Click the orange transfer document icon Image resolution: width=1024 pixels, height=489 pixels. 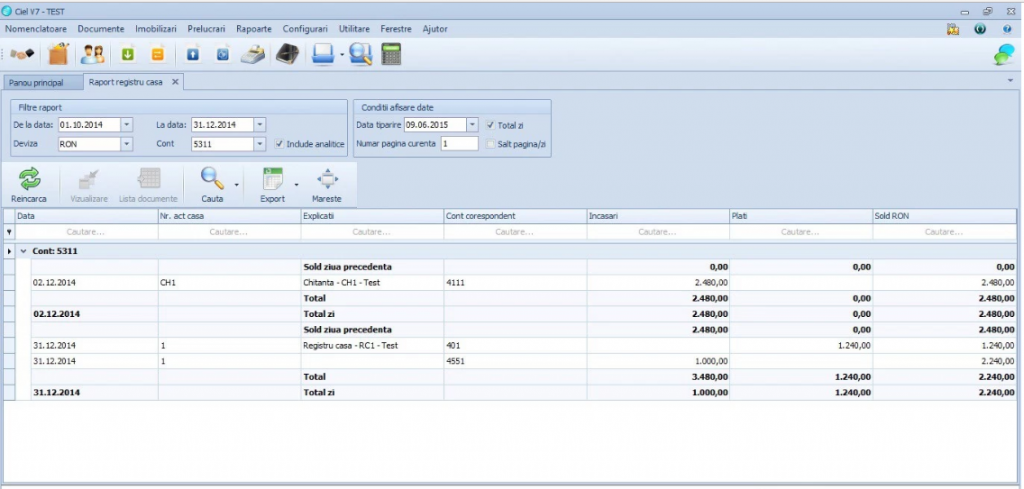(157, 55)
